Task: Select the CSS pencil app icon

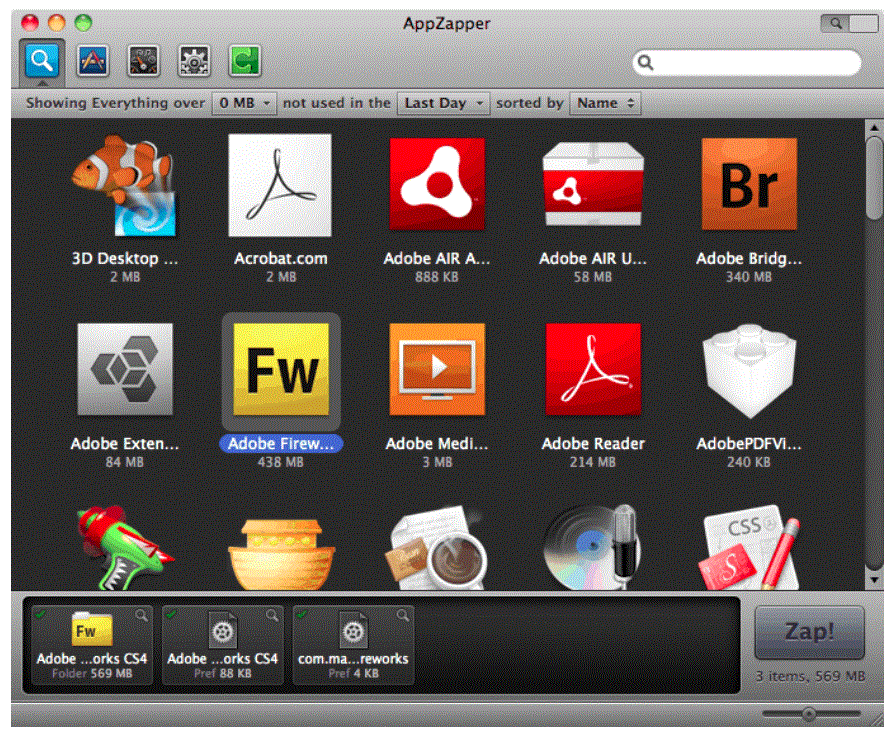Action: click(750, 548)
